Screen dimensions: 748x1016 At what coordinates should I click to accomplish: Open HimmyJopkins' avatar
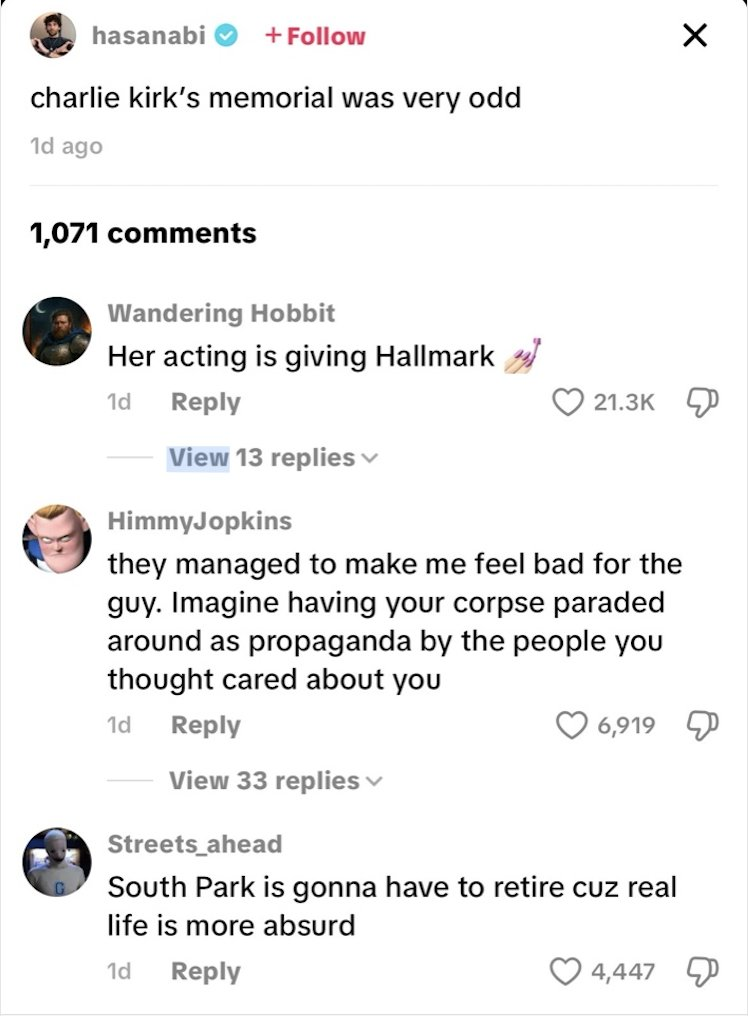click(x=57, y=539)
